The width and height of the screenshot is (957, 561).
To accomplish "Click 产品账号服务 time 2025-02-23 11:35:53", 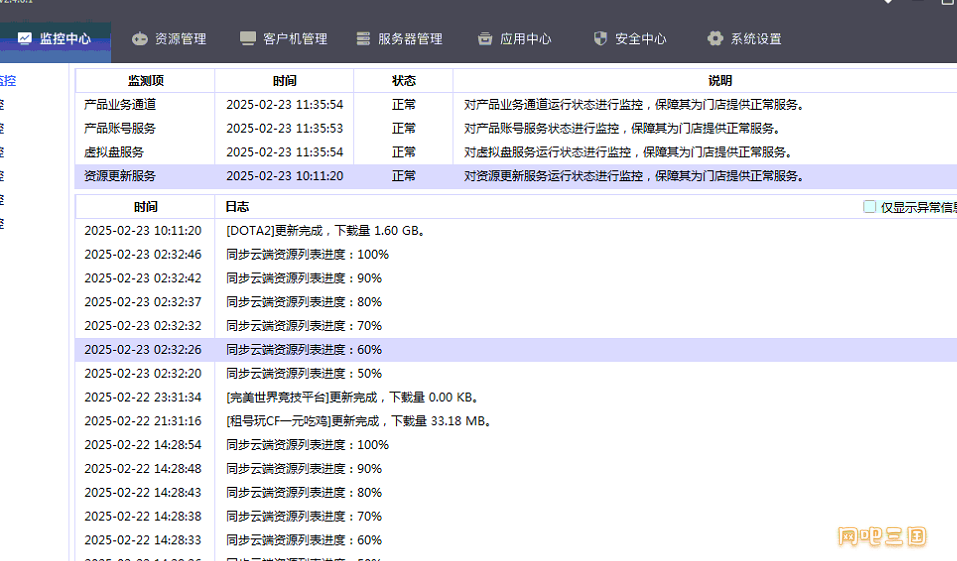I will (284, 128).
